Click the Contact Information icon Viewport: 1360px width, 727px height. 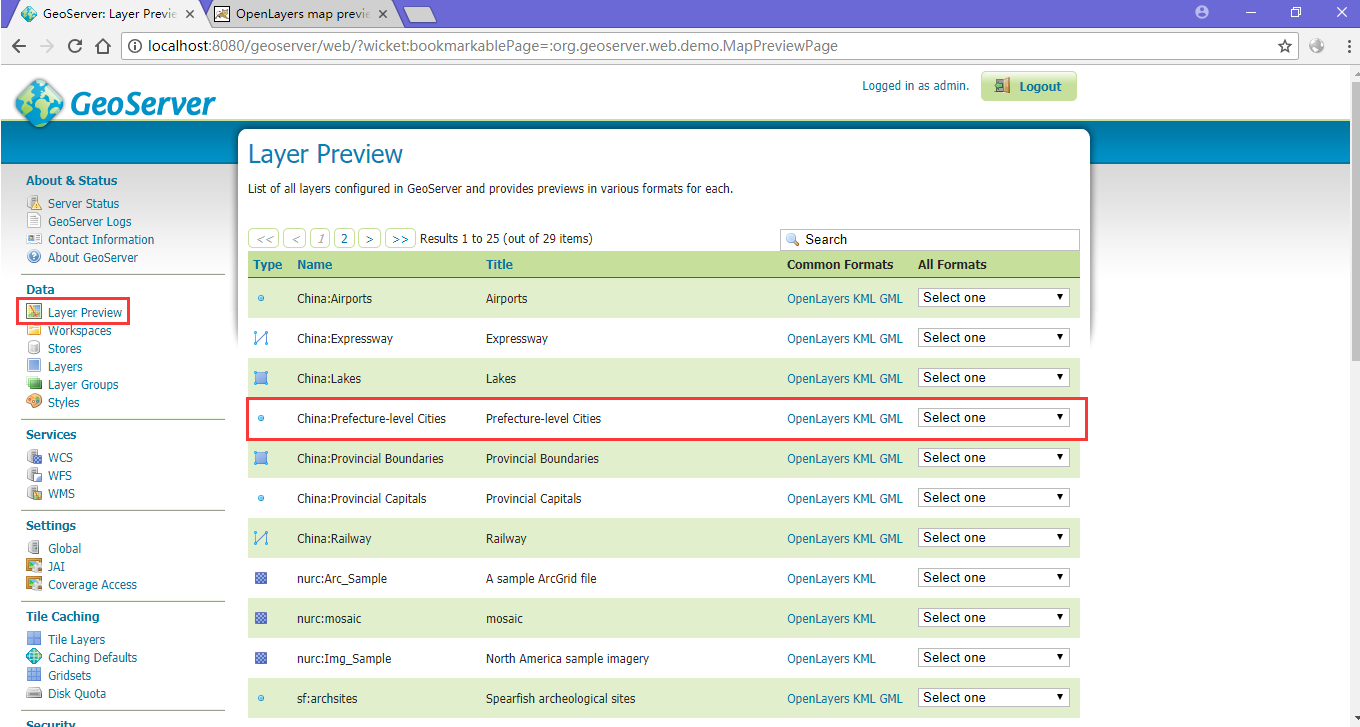pyautogui.click(x=35, y=239)
